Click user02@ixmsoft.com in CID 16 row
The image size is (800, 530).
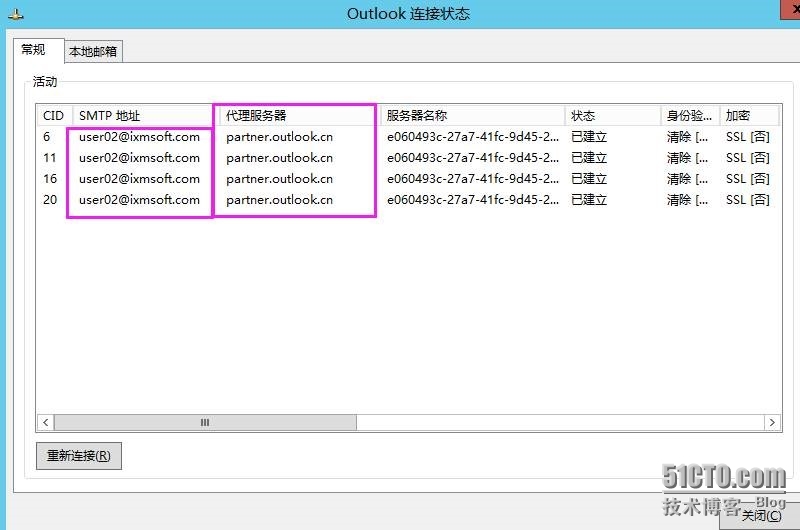tap(139, 179)
